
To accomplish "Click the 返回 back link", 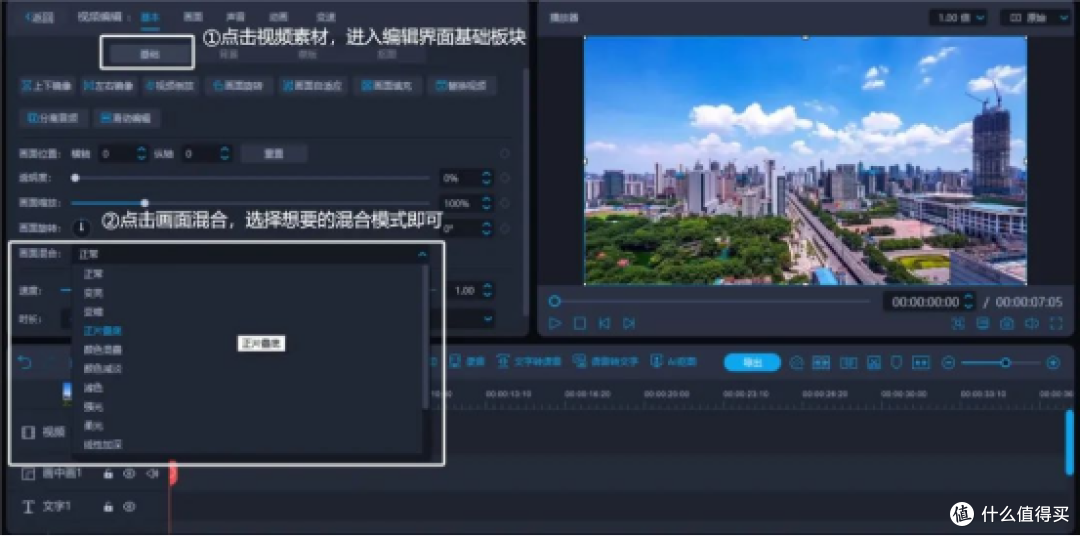I will click(x=39, y=17).
